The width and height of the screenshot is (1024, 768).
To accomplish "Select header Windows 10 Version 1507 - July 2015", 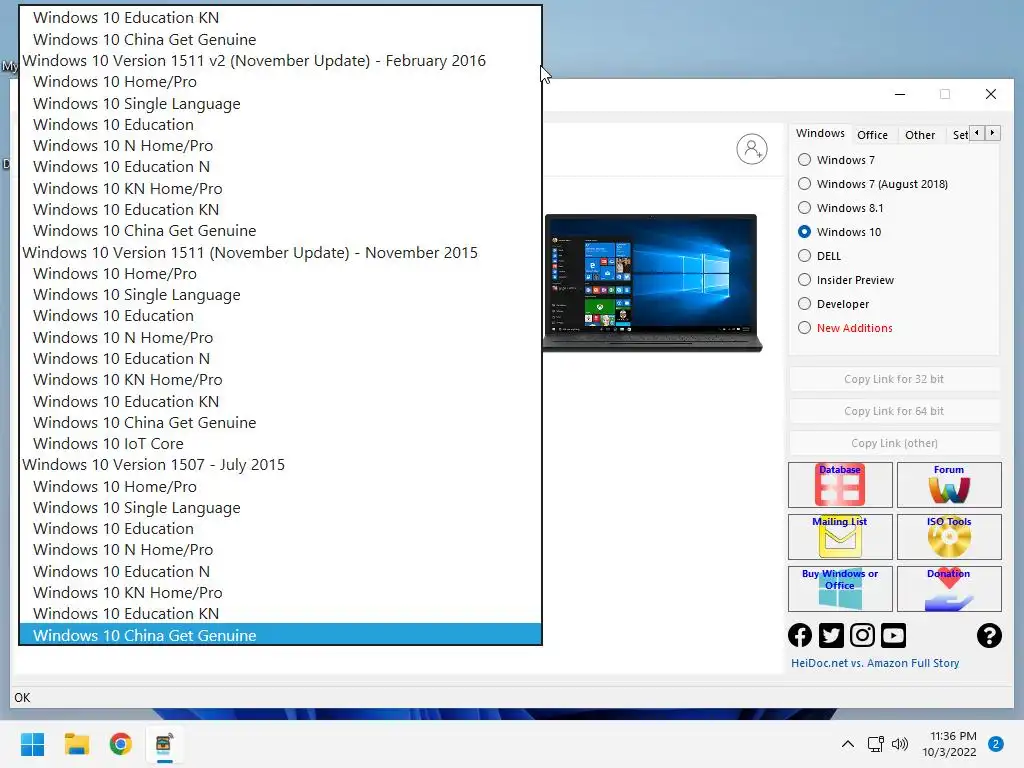I will click(x=281, y=464).
